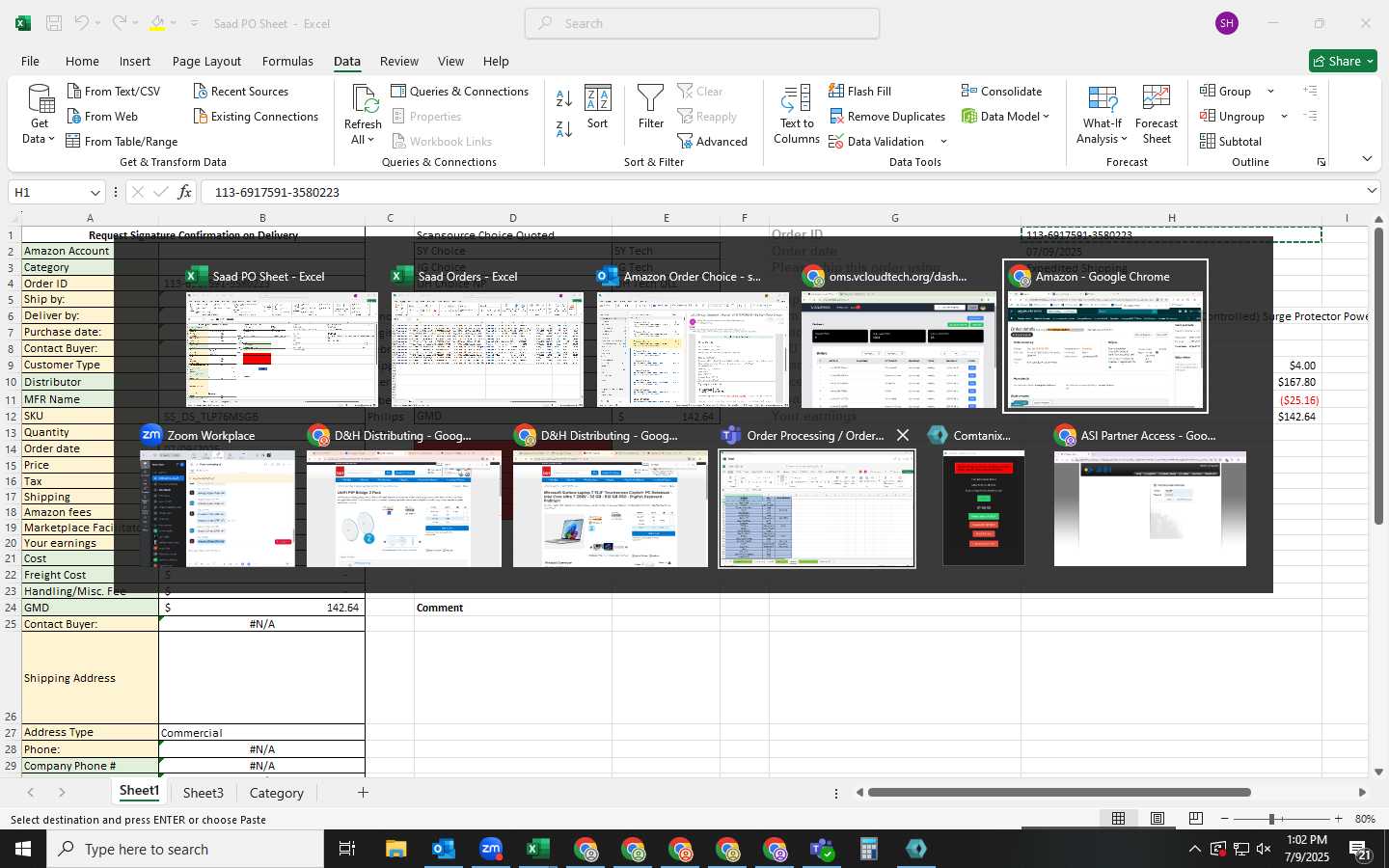Open What-If Analysis dropdown

[1103, 114]
